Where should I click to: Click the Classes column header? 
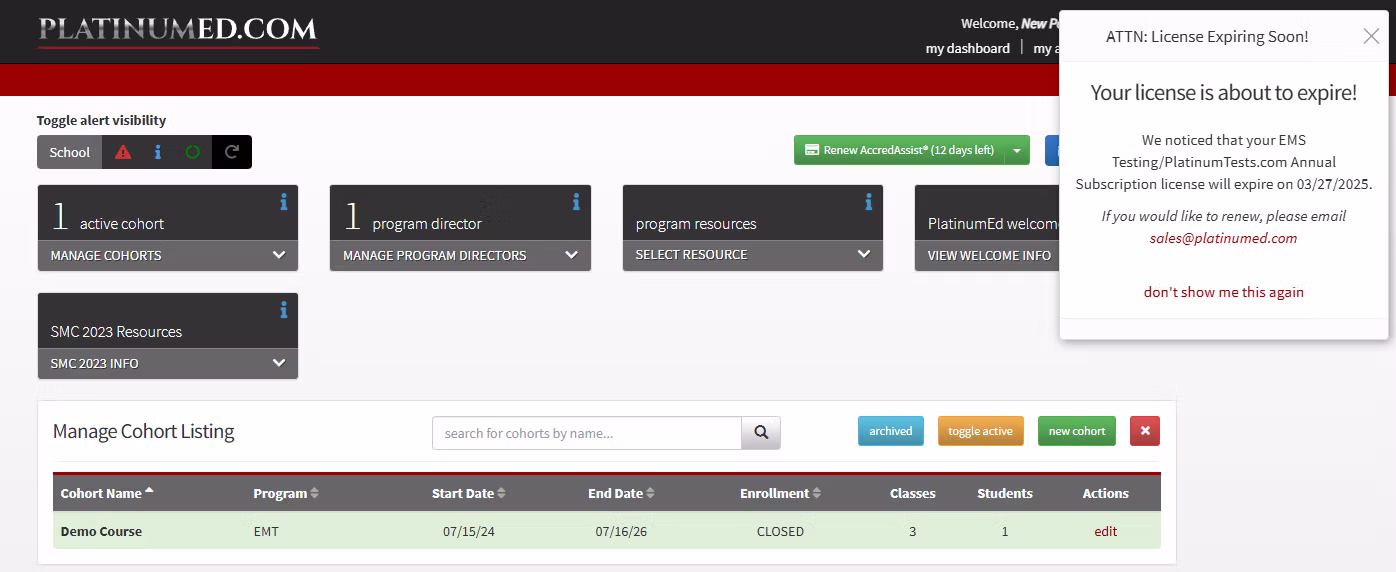click(913, 493)
